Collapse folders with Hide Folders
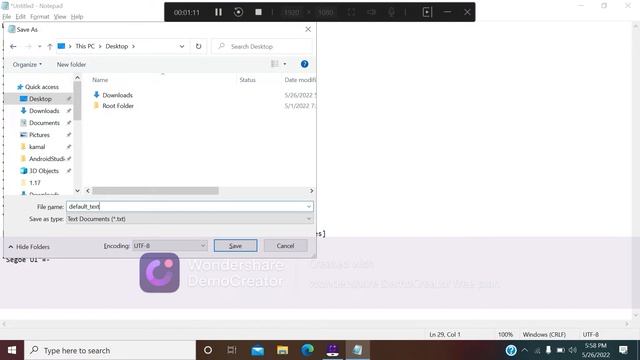Screen dimensions: 640x360 (29, 247)
